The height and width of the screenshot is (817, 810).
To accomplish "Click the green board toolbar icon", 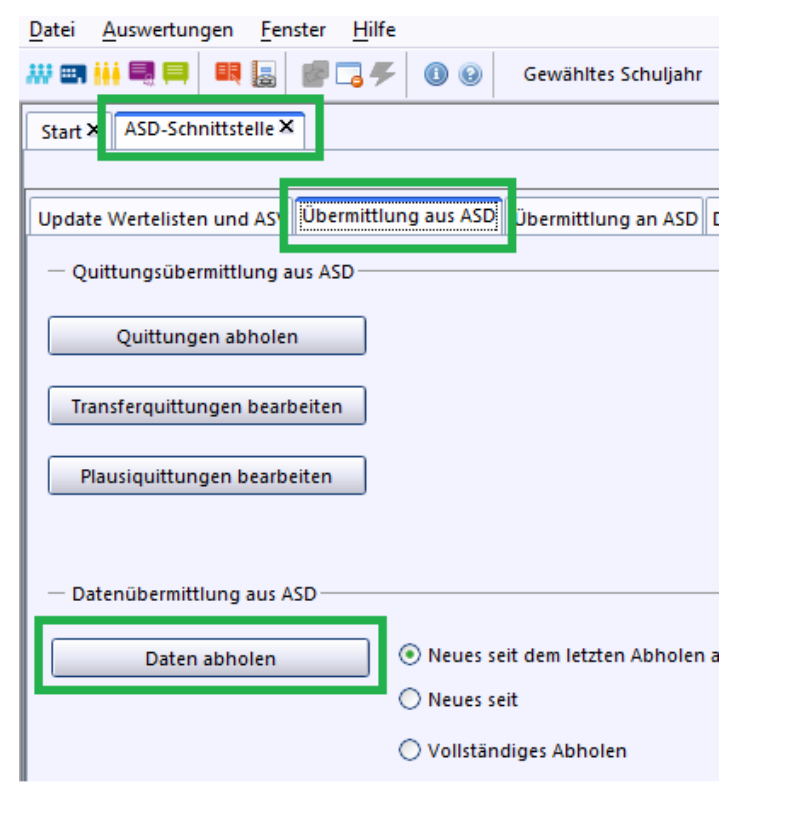I will click(x=176, y=74).
